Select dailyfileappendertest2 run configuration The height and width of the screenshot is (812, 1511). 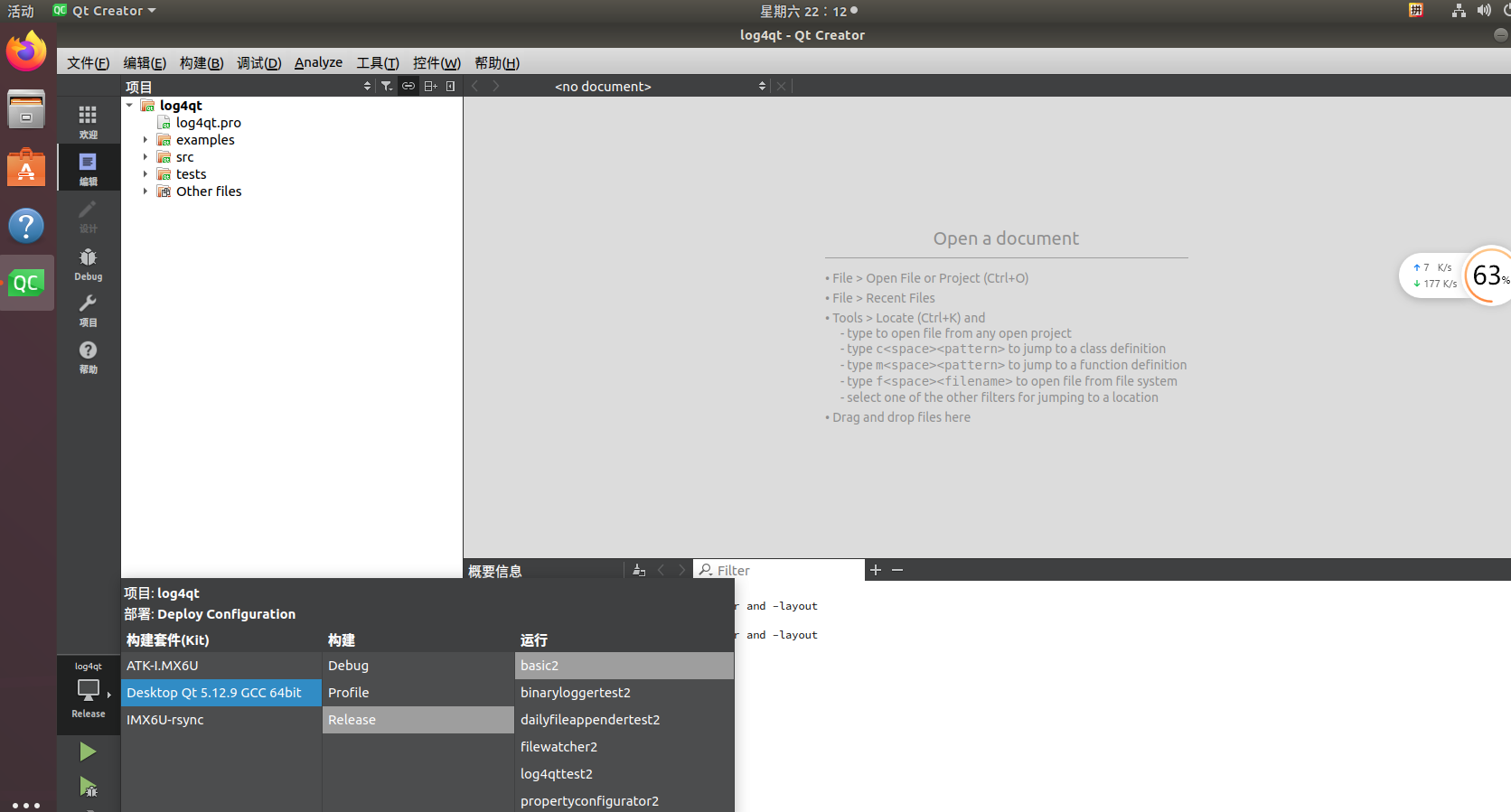[624, 720]
